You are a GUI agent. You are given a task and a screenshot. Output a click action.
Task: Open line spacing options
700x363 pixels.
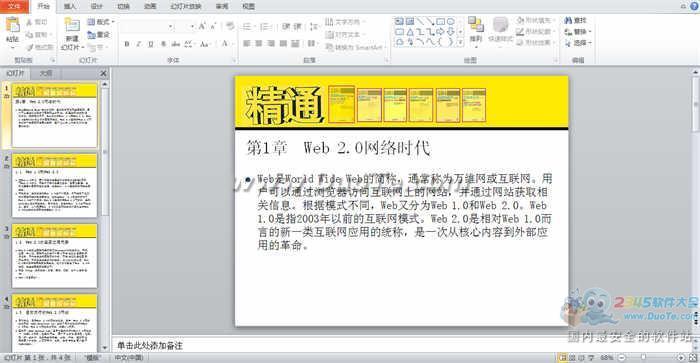(314, 26)
